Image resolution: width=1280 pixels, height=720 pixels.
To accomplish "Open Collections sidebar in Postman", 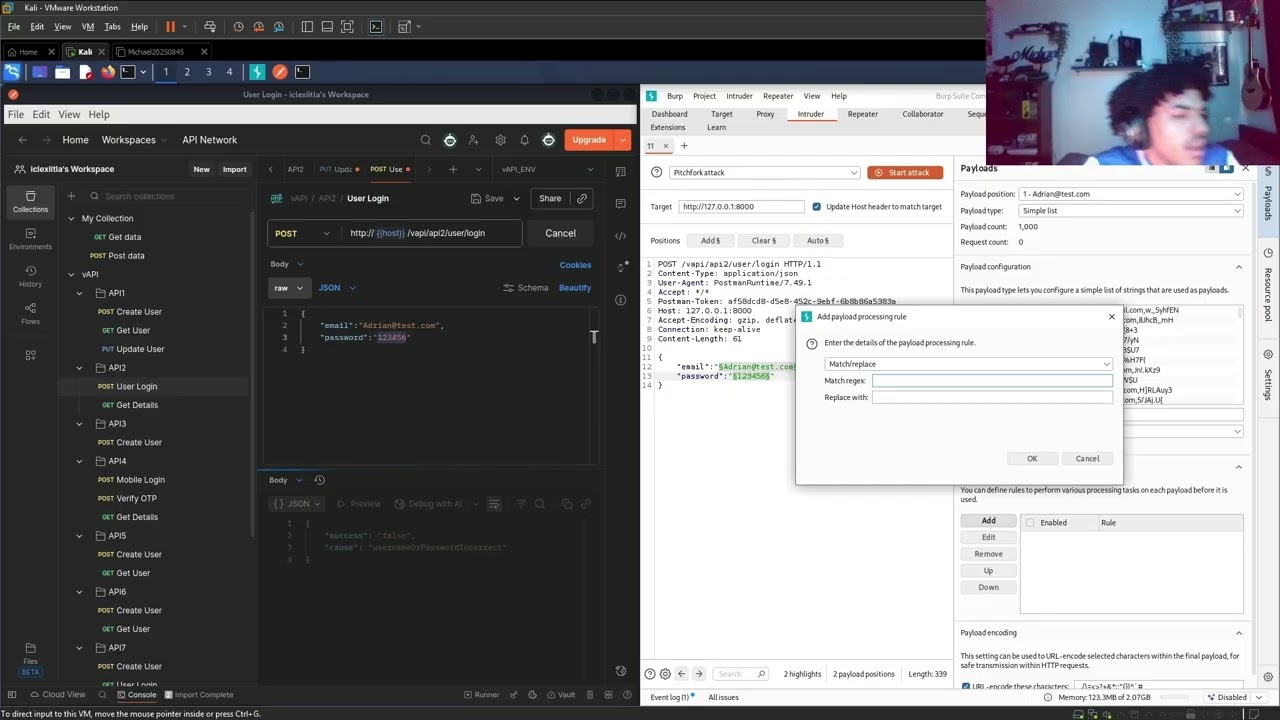I will [30, 201].
